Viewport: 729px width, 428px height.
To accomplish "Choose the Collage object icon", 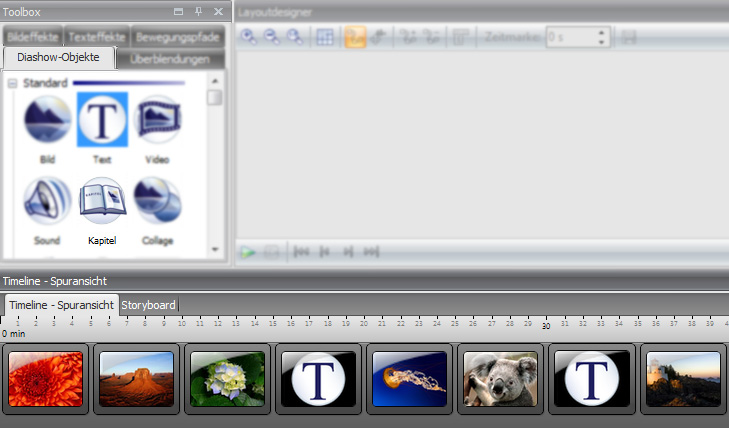I will click(x=157, y=201).
